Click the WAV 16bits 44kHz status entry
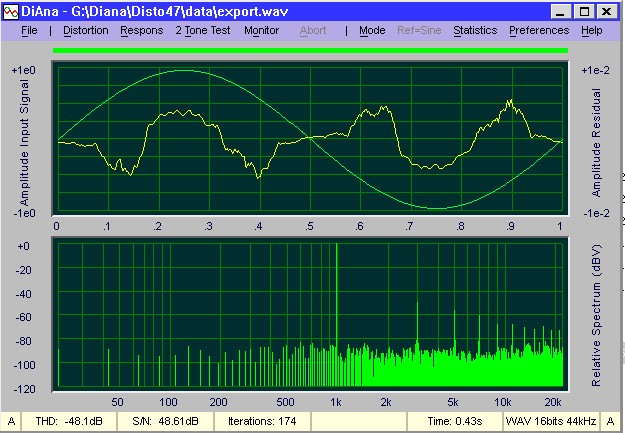This screenshot has width=625, height=433. (x=551, y=421)
